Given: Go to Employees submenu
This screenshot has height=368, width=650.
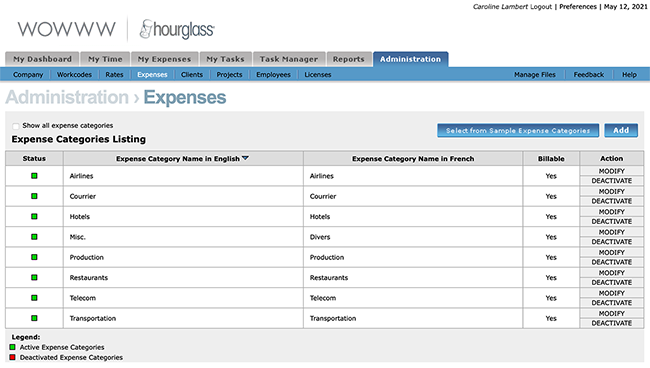Looking at the screenshot, I should [273, 75].
